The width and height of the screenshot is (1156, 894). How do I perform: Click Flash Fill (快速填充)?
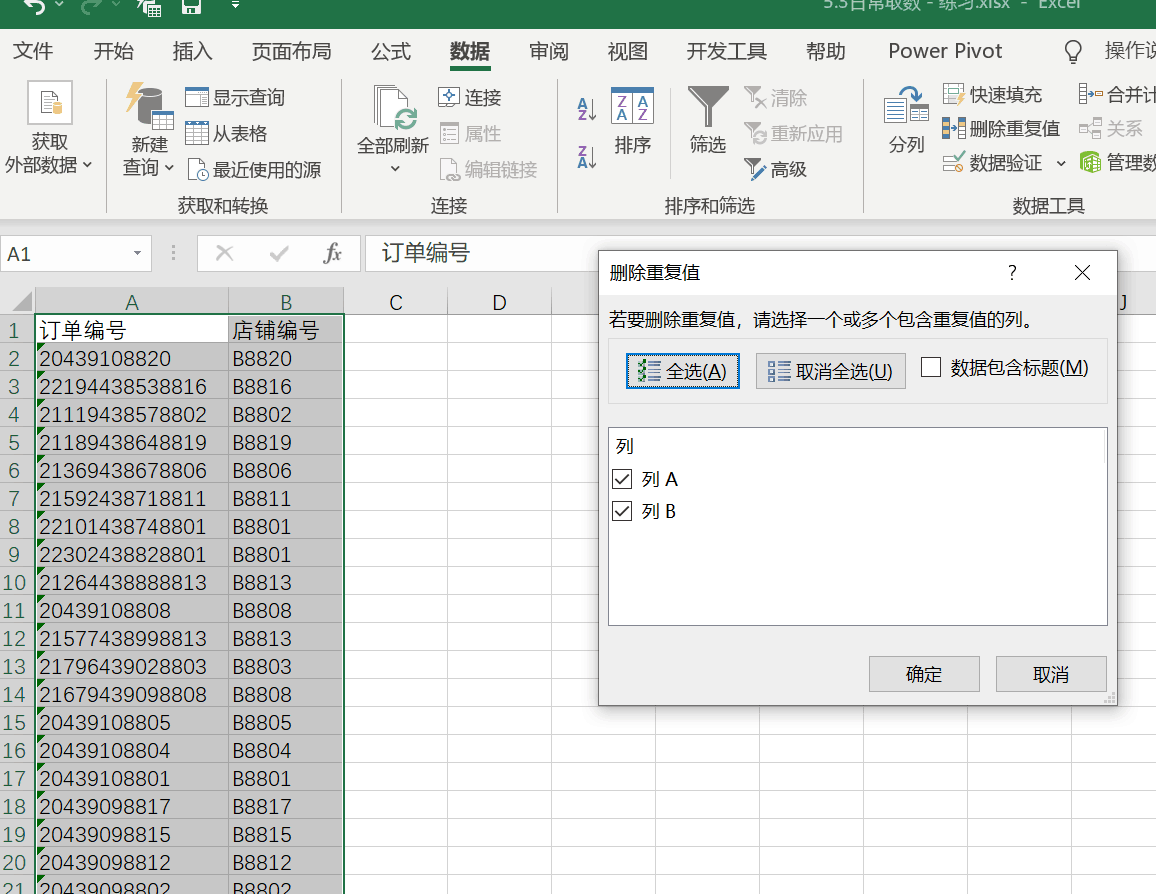(992, 94)
